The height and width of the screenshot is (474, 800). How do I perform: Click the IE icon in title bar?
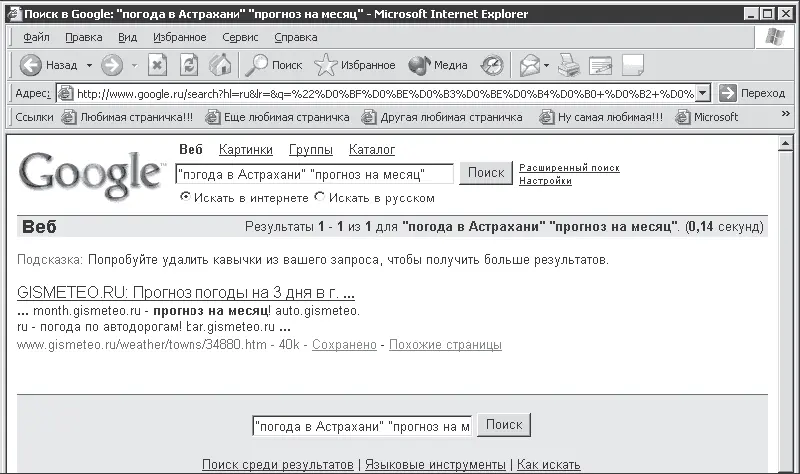pos(15,13)
